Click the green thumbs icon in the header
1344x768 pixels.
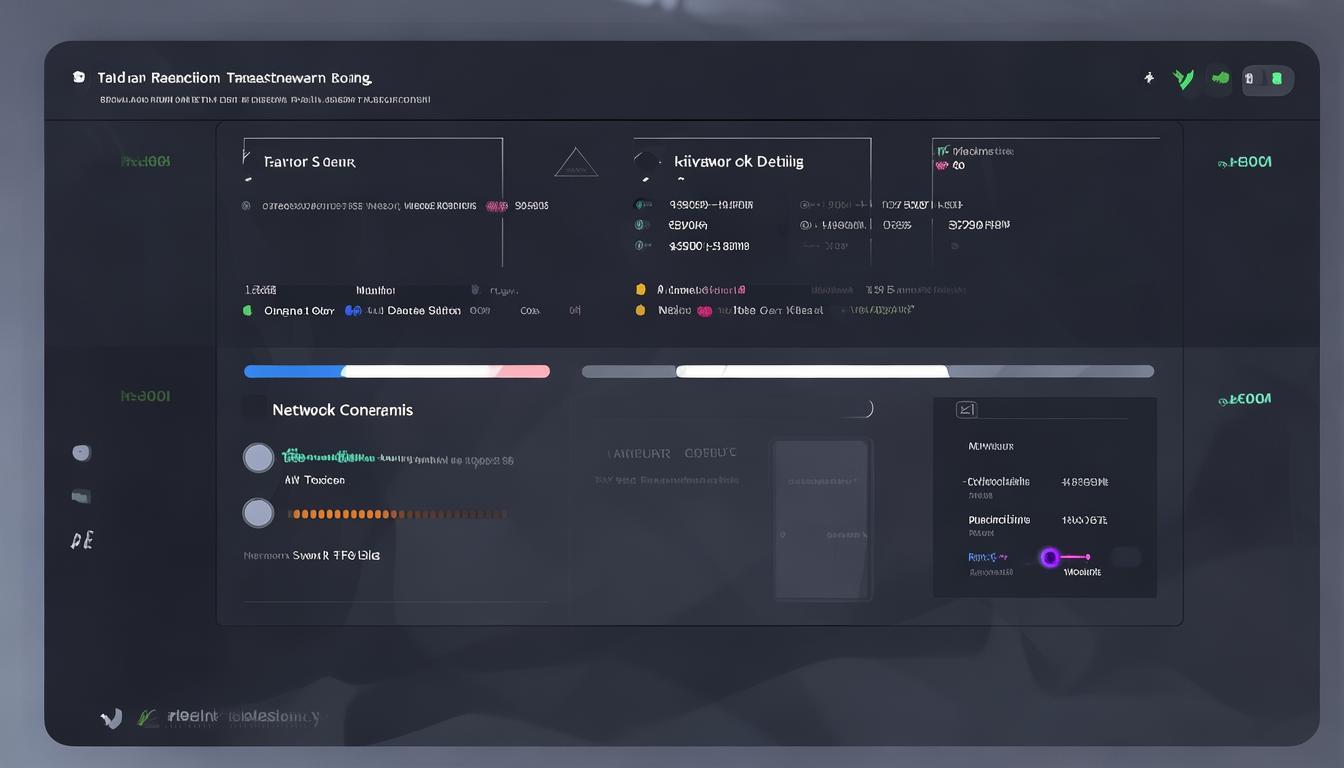[x=1220, y=78]
